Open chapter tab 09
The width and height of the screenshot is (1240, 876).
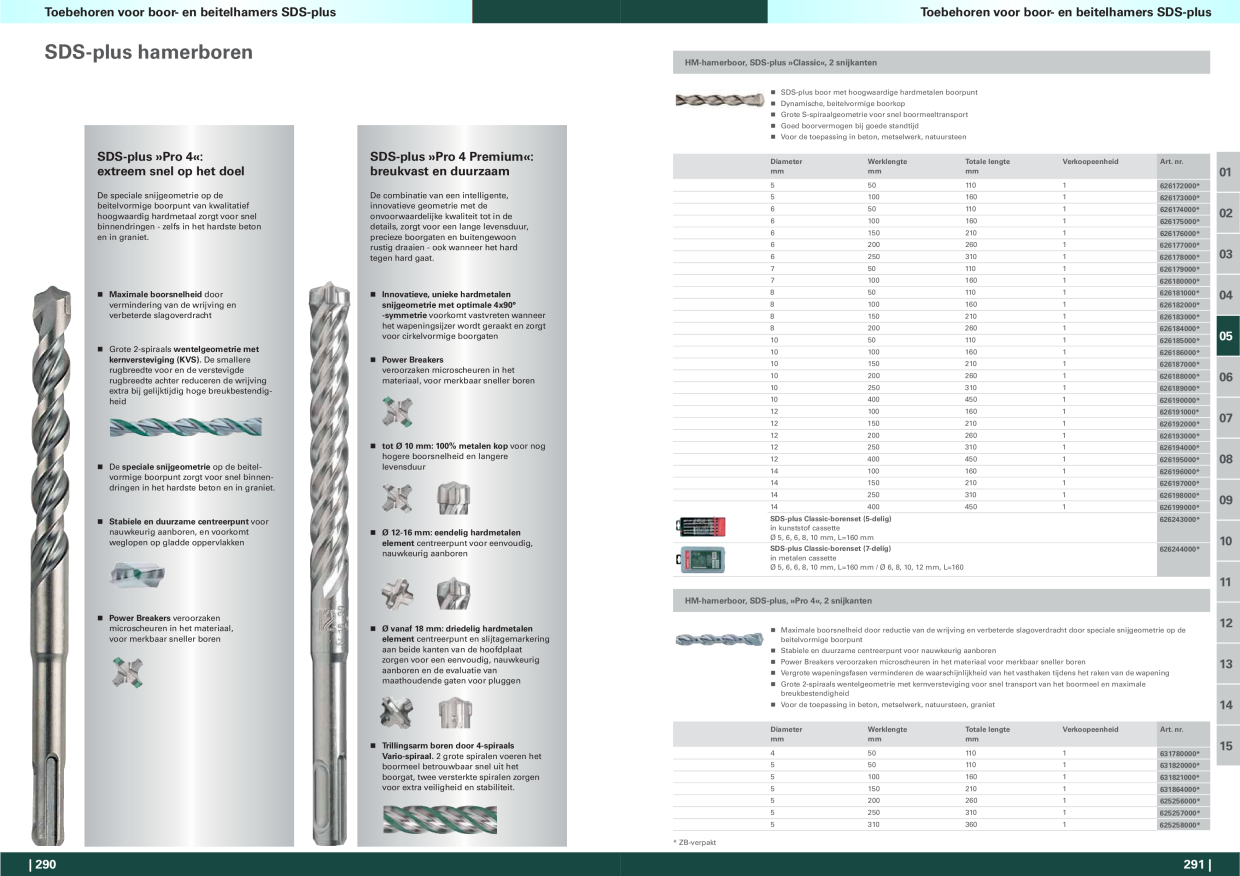[1226, 500]
